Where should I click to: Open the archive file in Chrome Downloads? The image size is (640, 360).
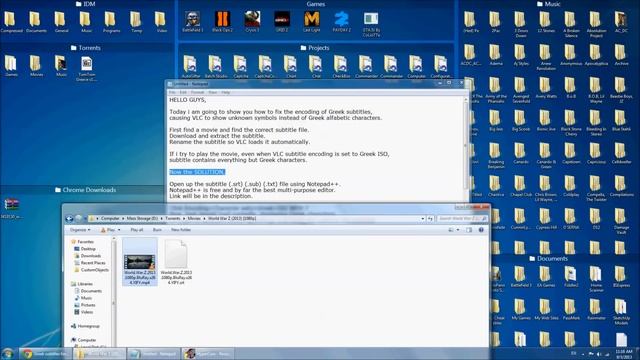click(11, 207)
